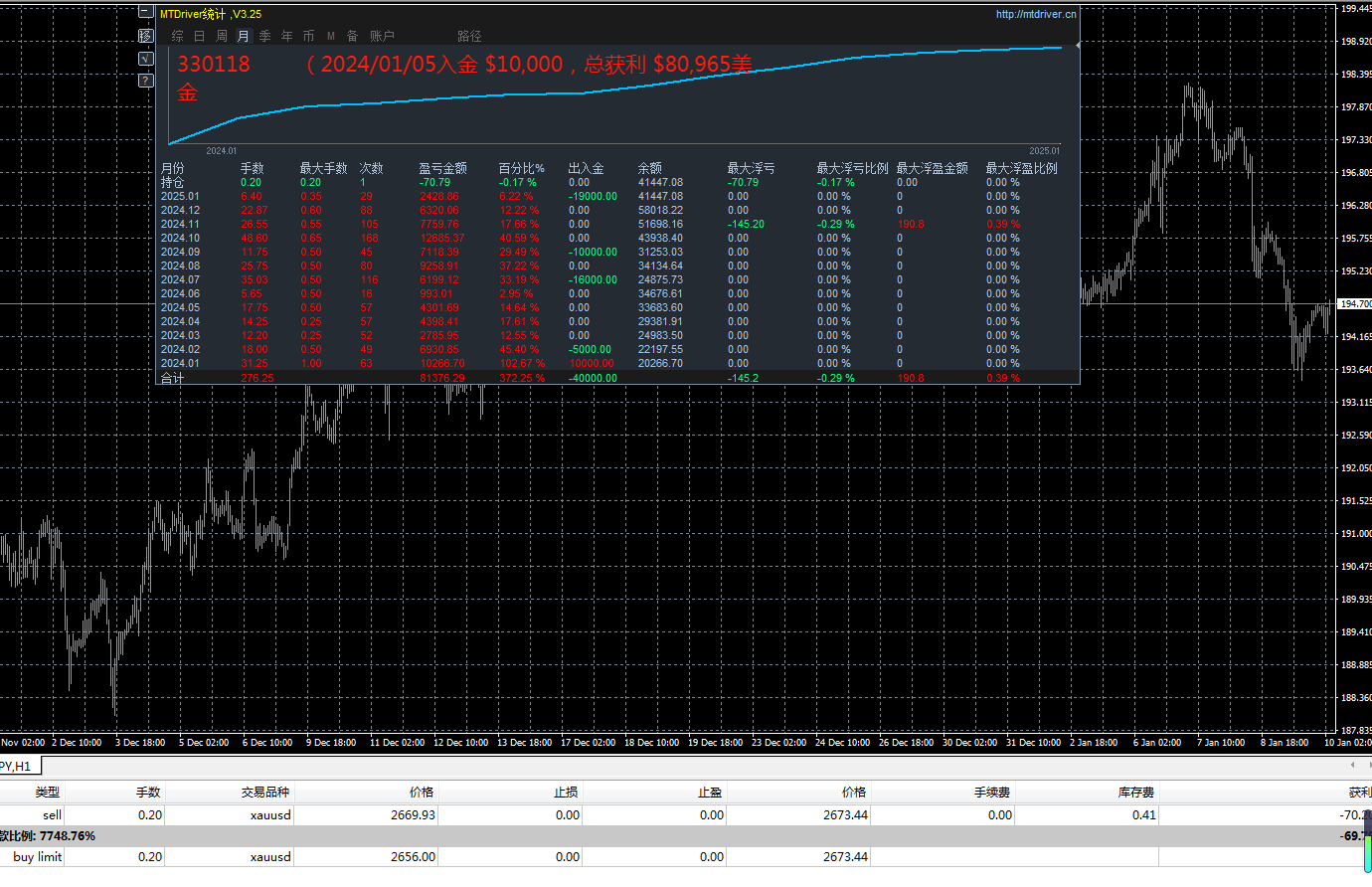
Task: Click the 手数 column header in the trade table
Action: 148,793
